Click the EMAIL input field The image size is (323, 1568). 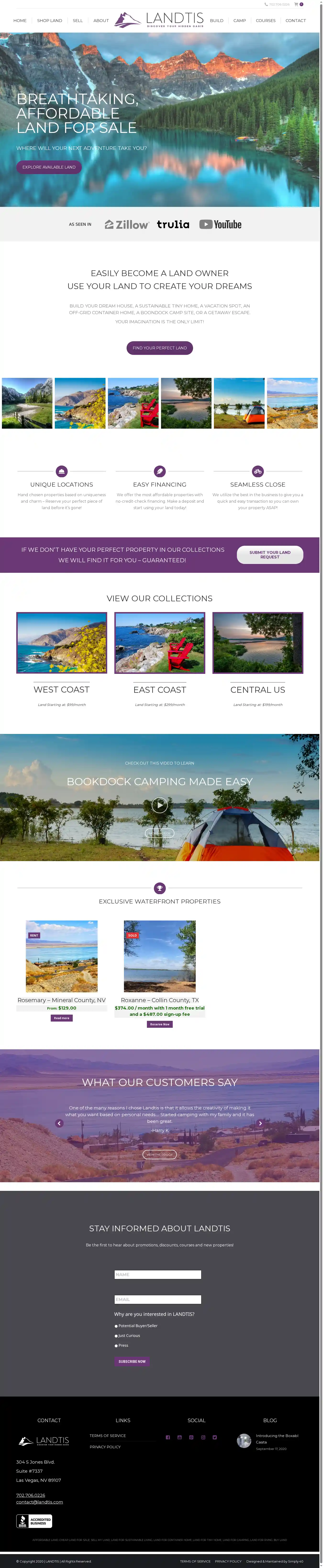(157, 1299)
